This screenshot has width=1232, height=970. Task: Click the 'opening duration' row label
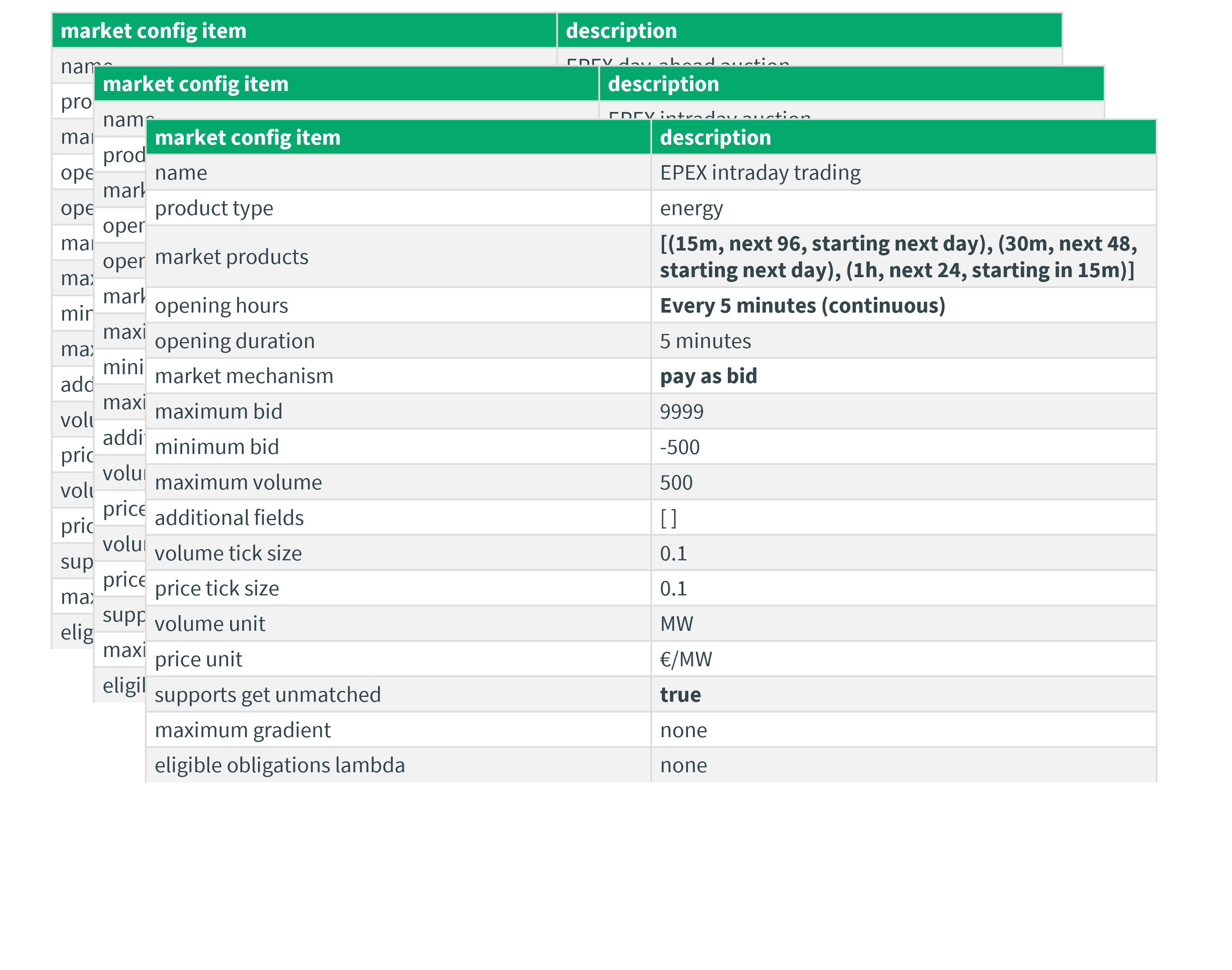234,341
